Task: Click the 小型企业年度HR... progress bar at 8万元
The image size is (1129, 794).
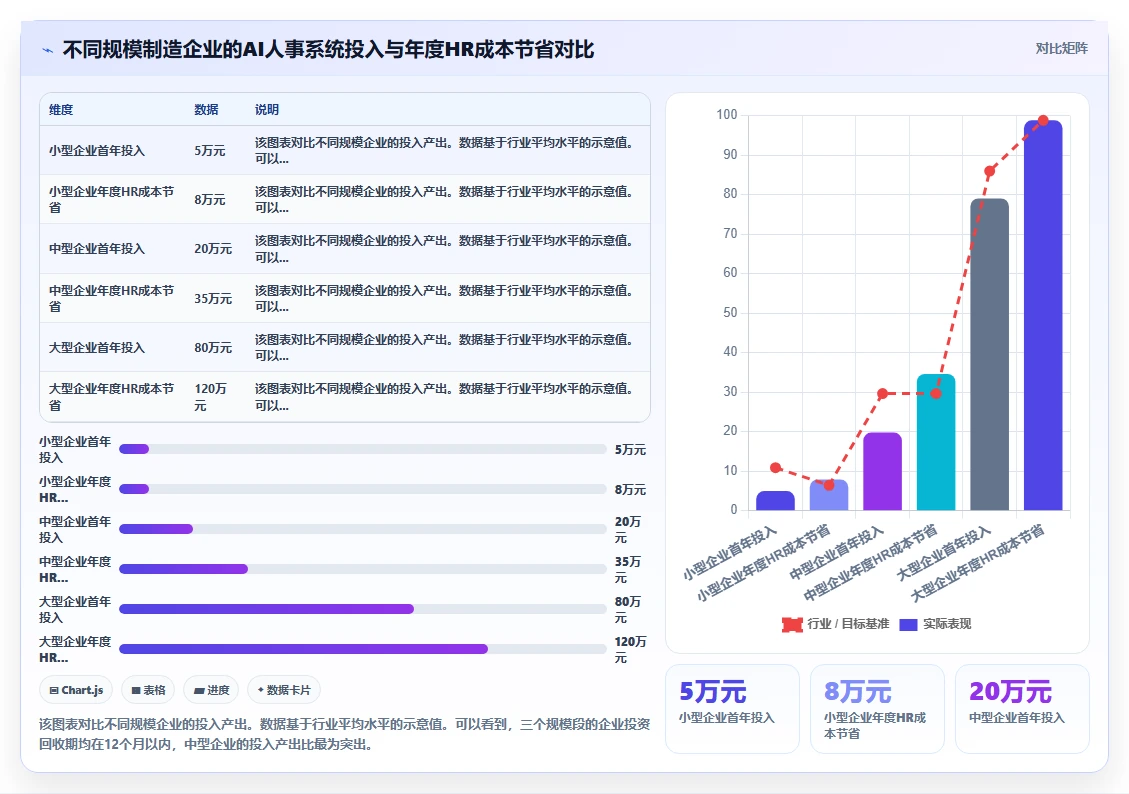Action: [x=363, y=489]
